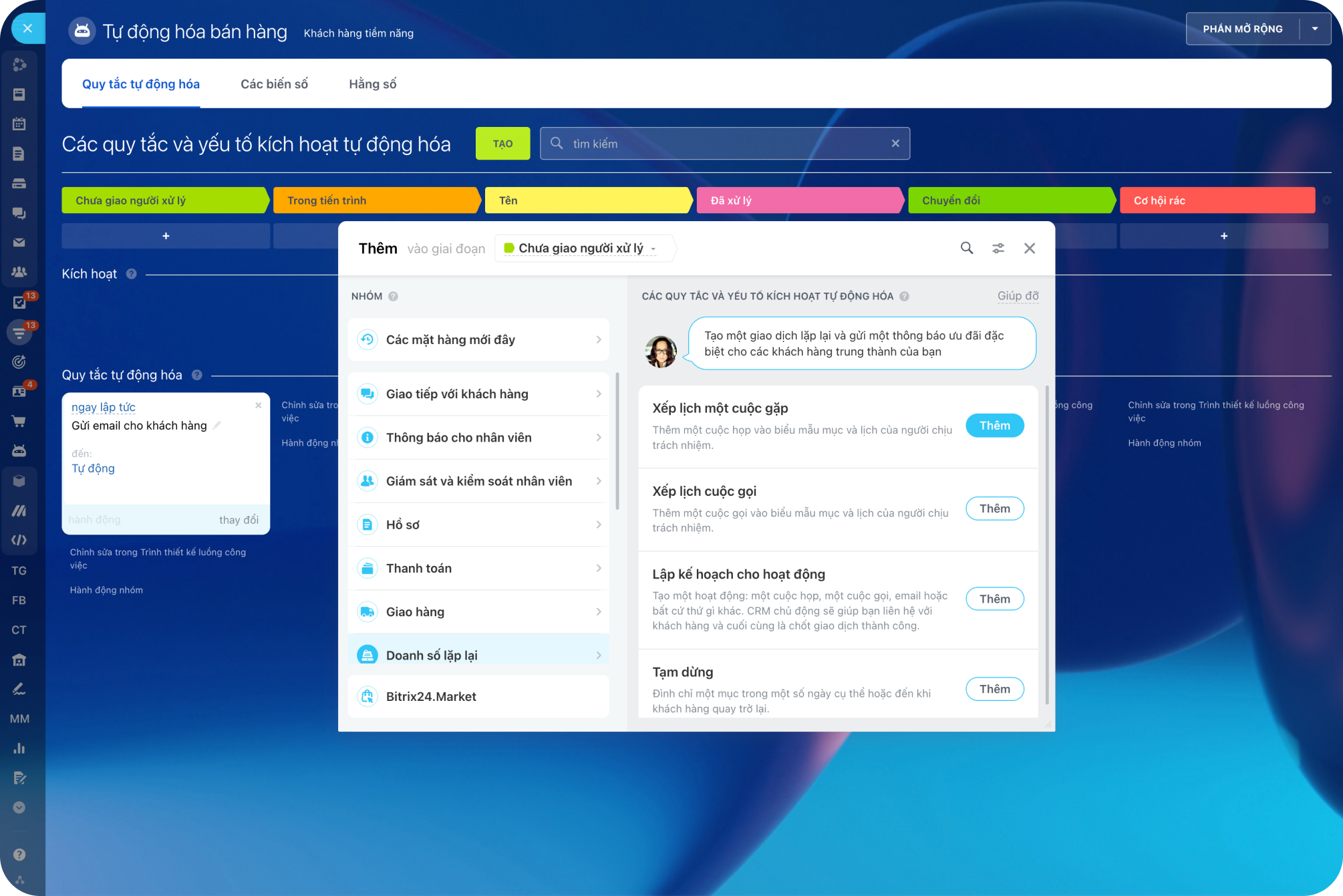Open the filter sliders icon in dialog header
This screenshot has width=1343, height=896.
pos(998,248)
